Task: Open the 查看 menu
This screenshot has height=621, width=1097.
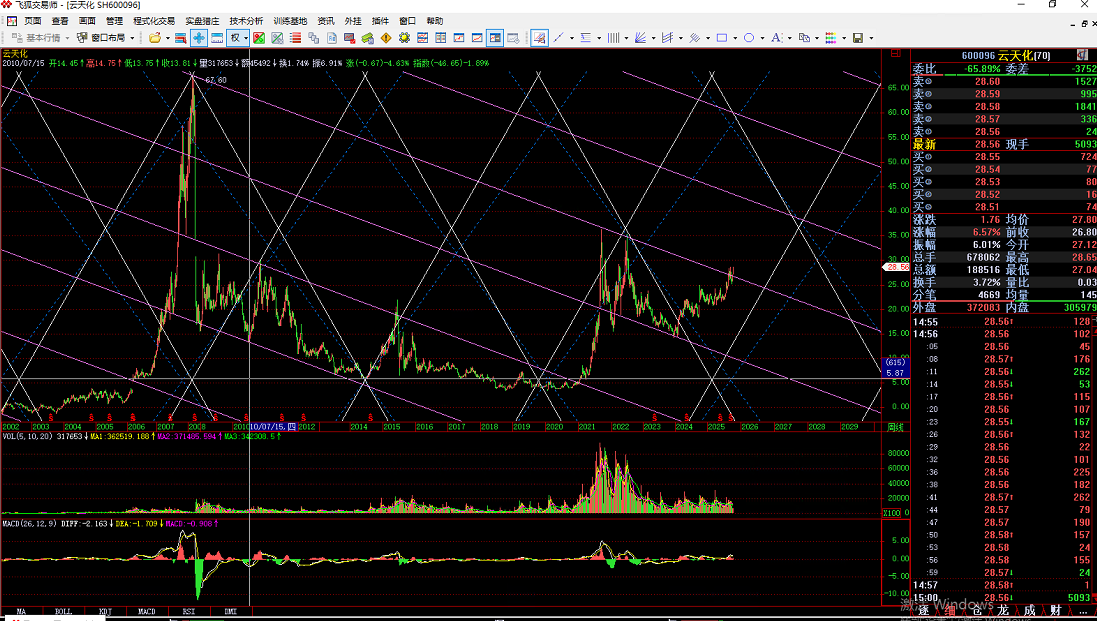Action: pos(60,21)
